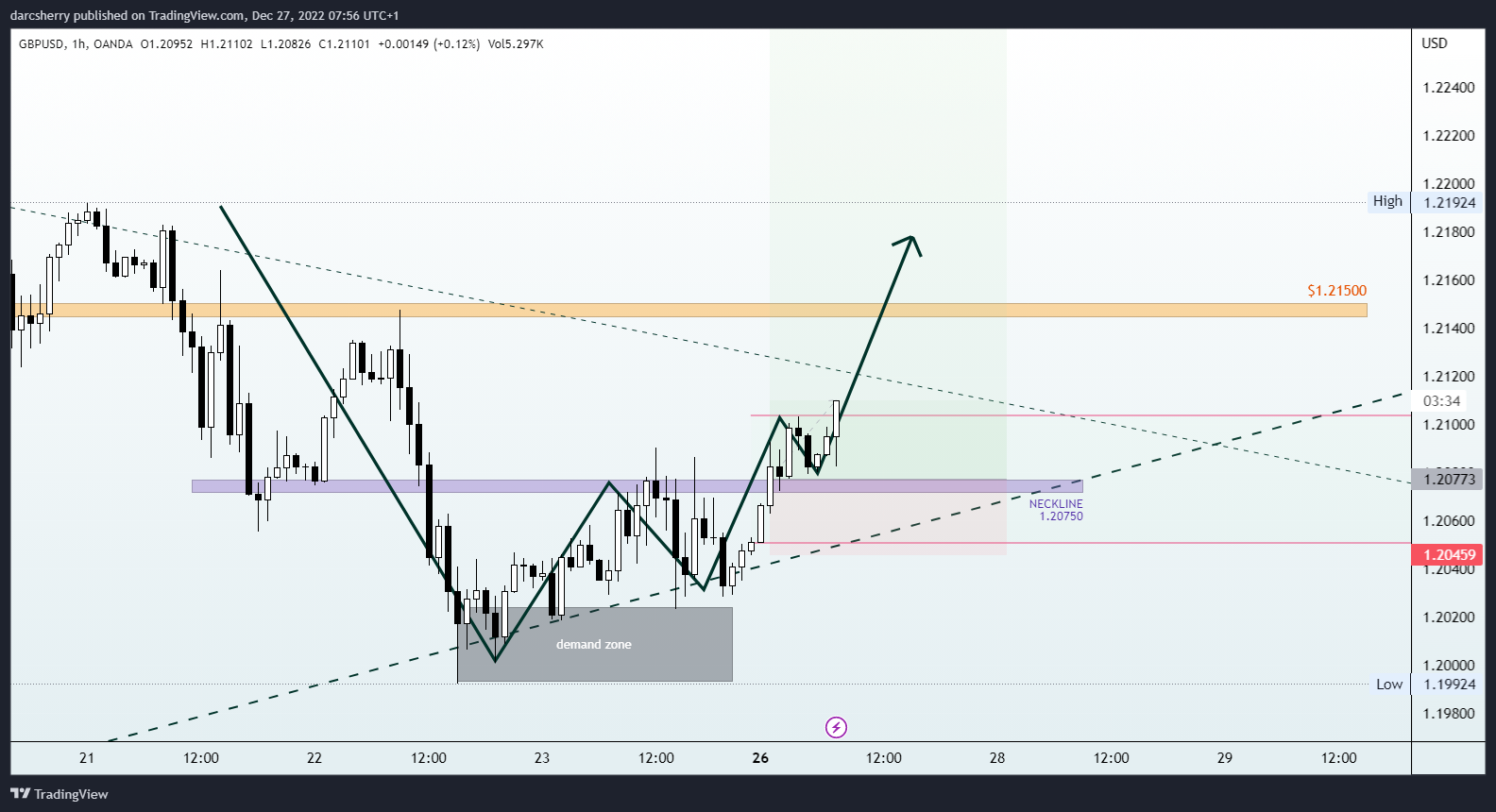This screenshot has height=812, width=1496.
Task: Click the 1.21600 price scale value
Action: click(1449, 280)
